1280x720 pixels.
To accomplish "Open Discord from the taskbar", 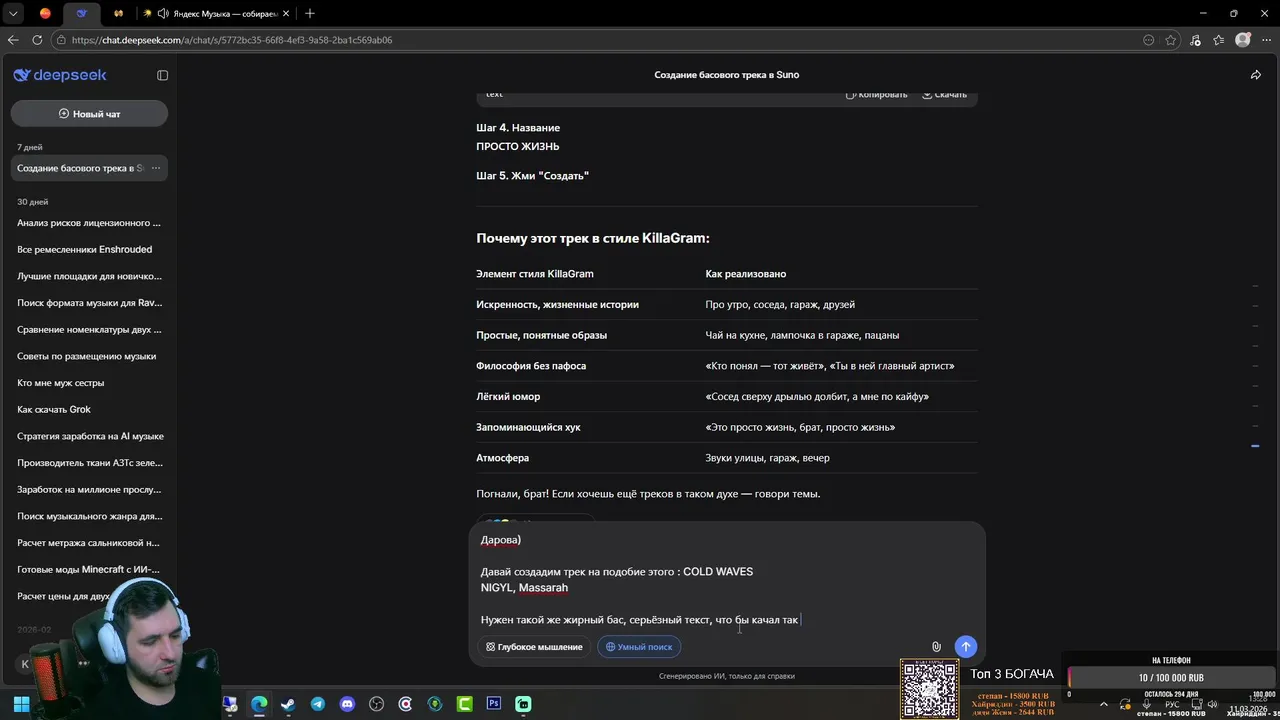I will pyautogui.click(x=347, y=704).
